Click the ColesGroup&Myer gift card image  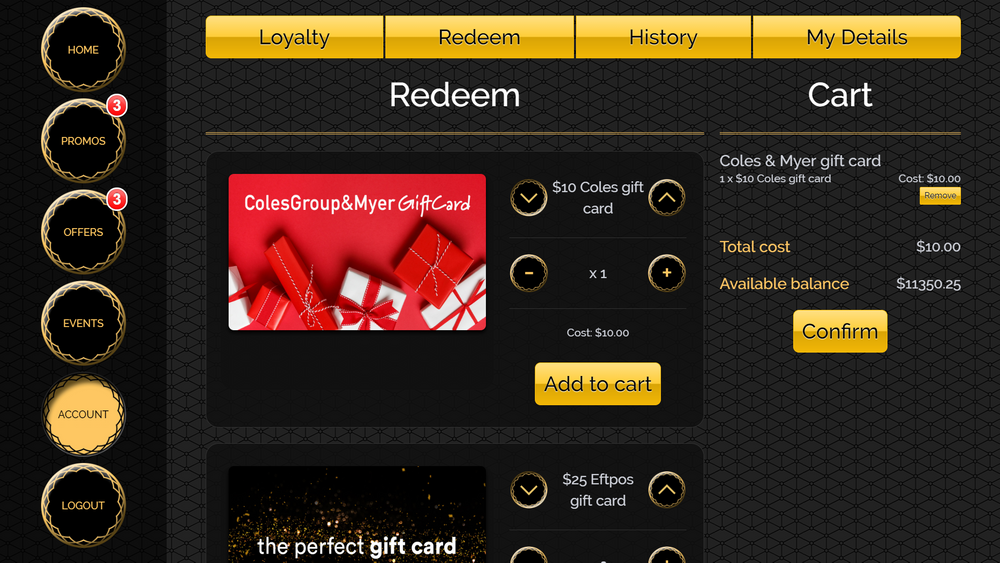point(357,252)
